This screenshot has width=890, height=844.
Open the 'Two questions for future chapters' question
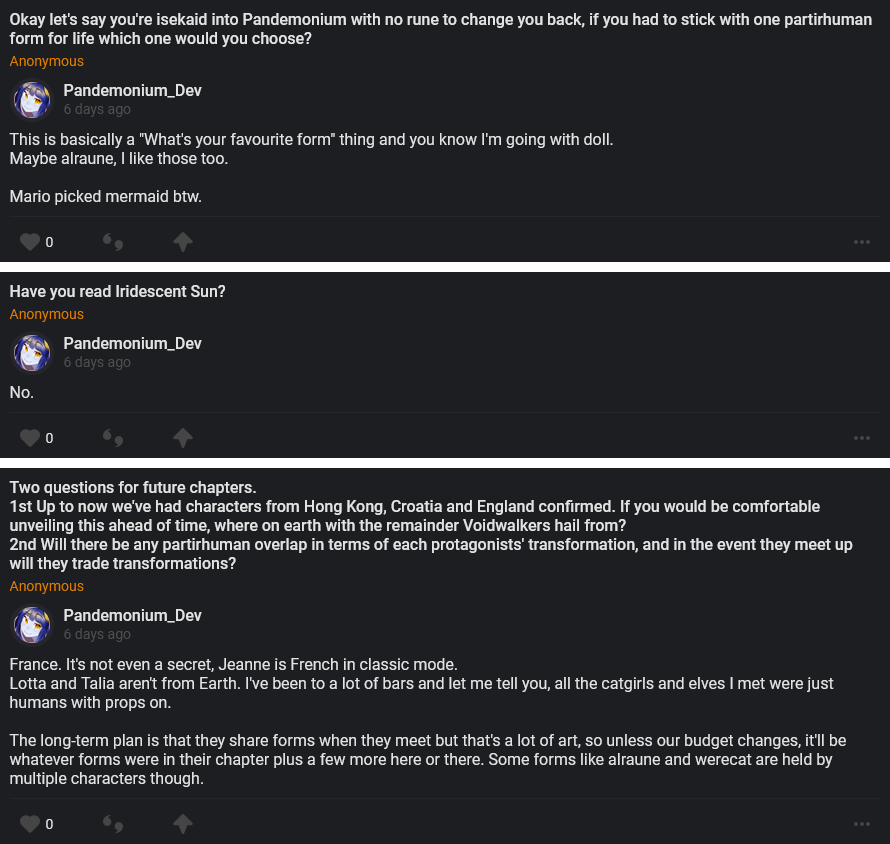[x=133, y=488]
